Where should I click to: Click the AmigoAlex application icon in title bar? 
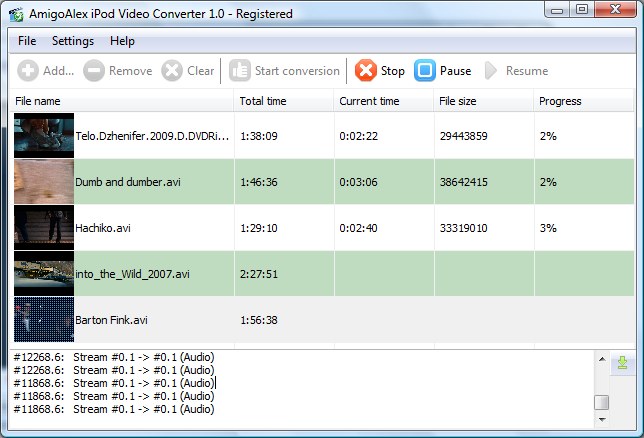pos(16,14)
